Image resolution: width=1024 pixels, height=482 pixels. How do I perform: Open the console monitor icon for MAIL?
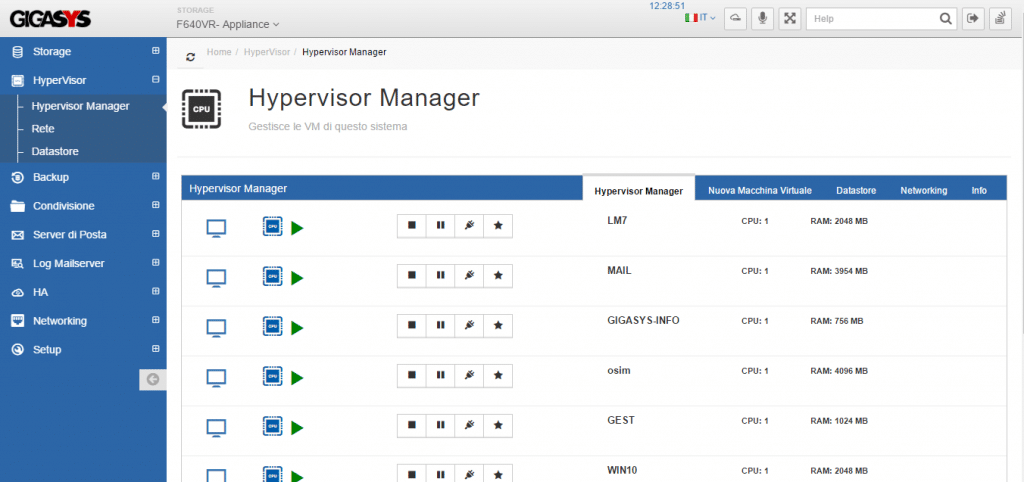pyautogui.click(x=216, y=278)
